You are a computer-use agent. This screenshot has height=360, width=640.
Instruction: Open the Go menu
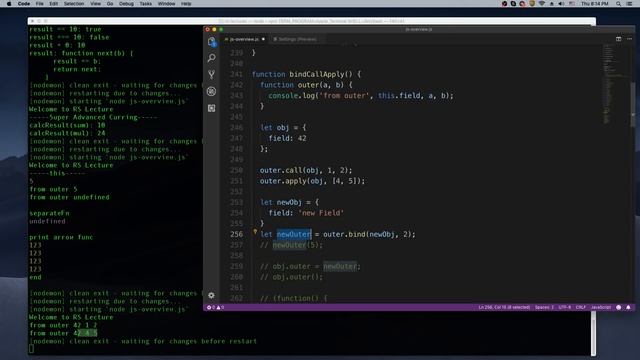[110, 4]
